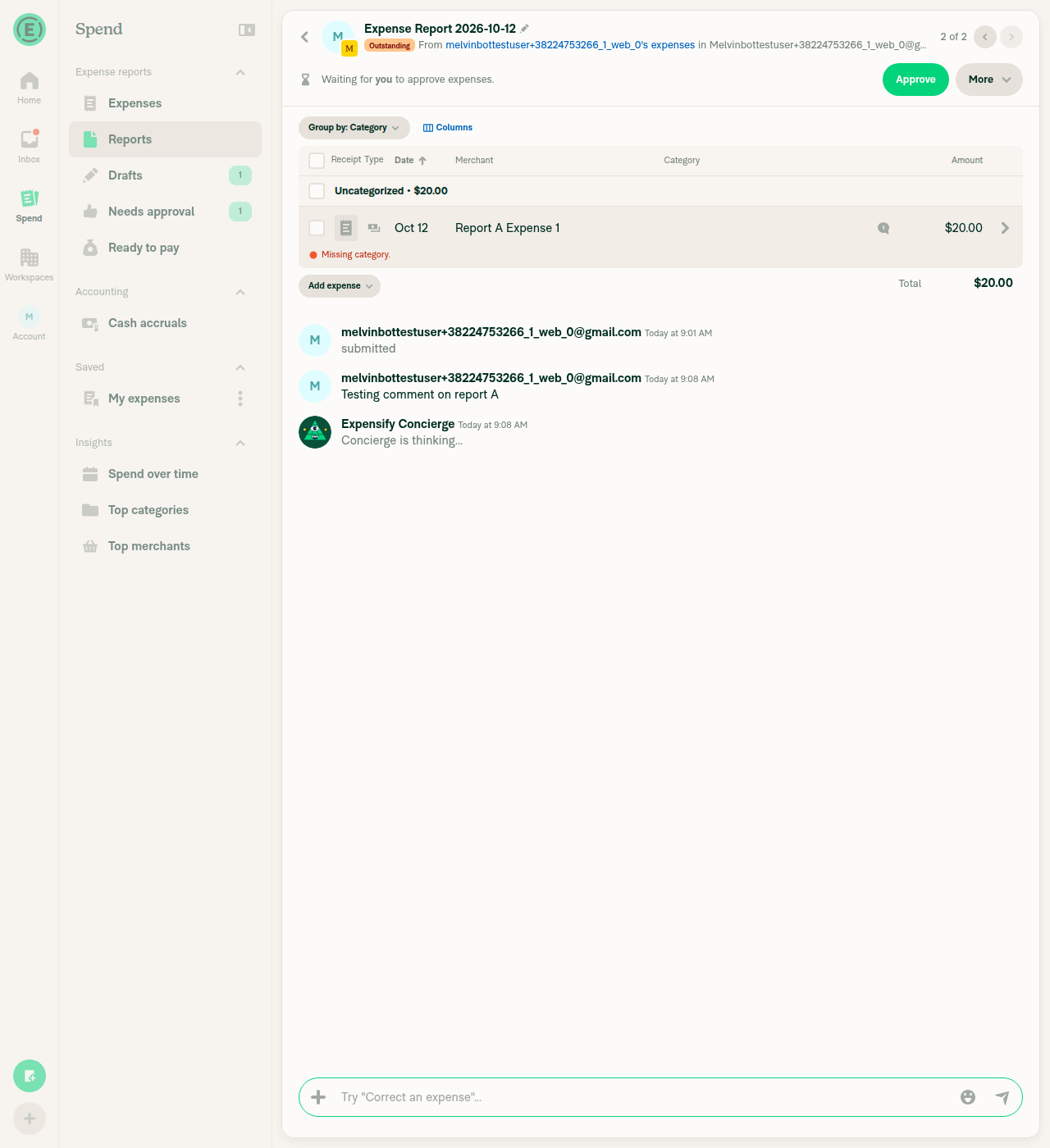Open the Group by: Category dropdown
This screenshot has height=1148, width=1050.
click(x=354, y=128)
